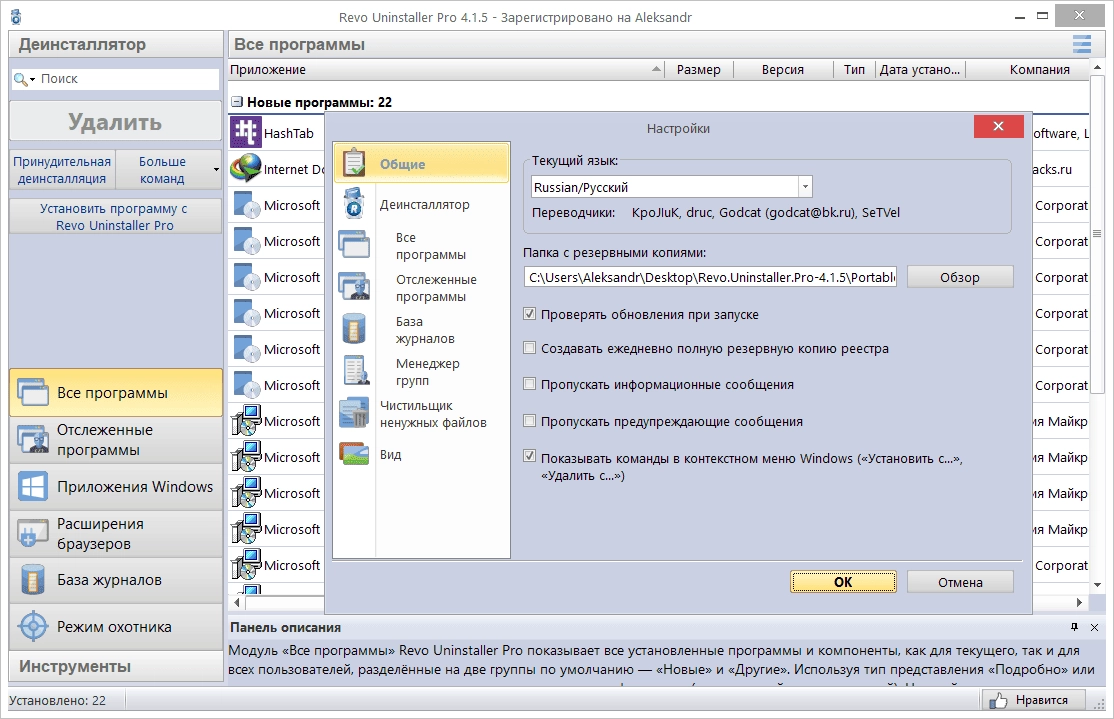The width and height of the screenshot is (1114, 719).
Task: Open the Текущий язык language dropdown
Action: pyautogui.click(x=805, y=187)
